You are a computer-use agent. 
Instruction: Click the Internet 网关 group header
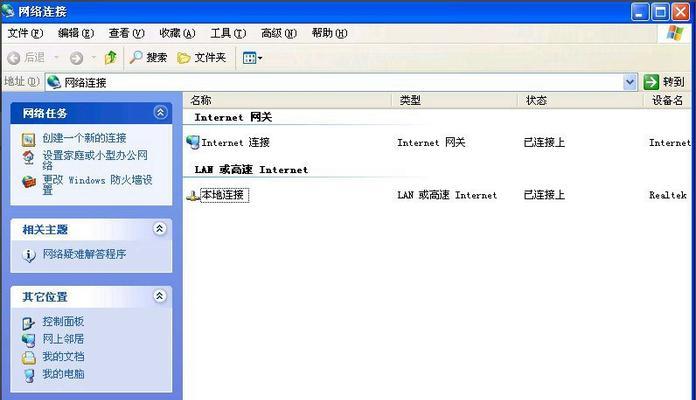pos(233,117)
